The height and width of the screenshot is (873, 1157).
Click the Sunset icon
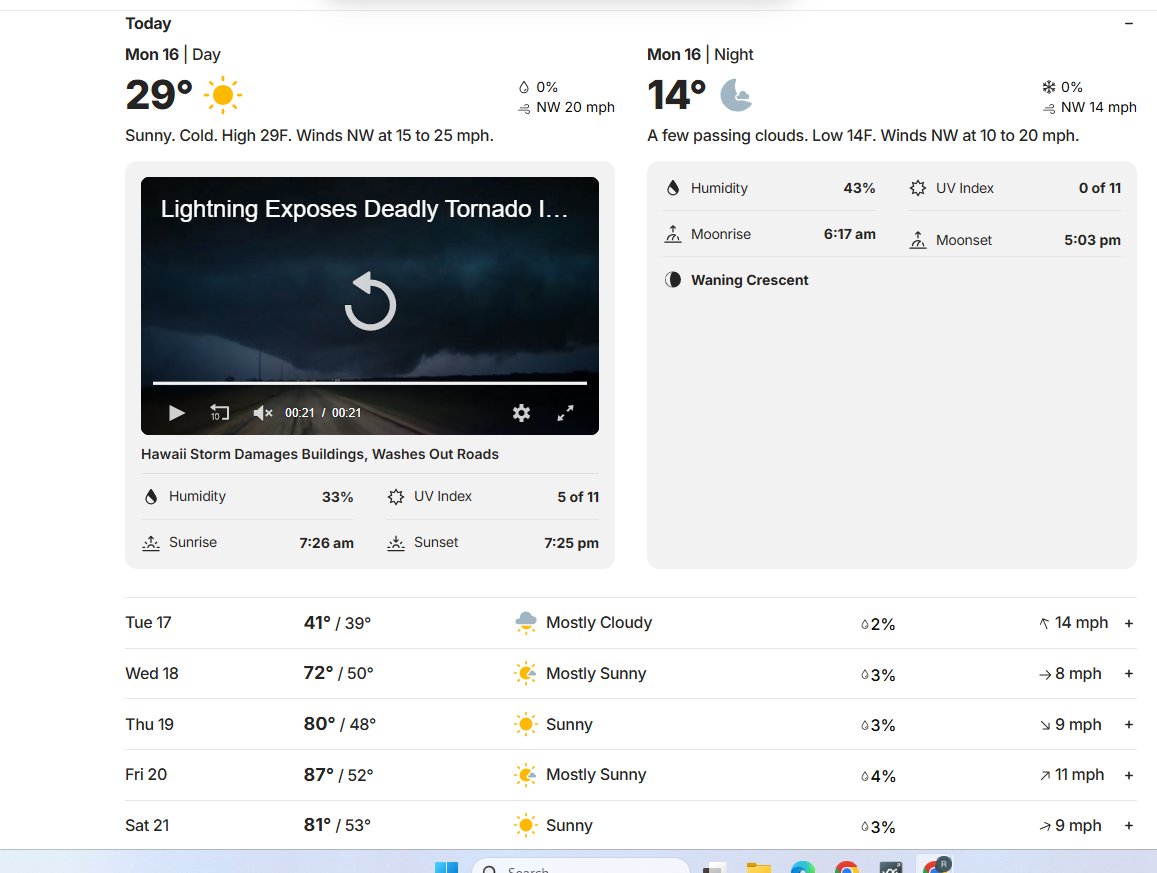[396, 543]
